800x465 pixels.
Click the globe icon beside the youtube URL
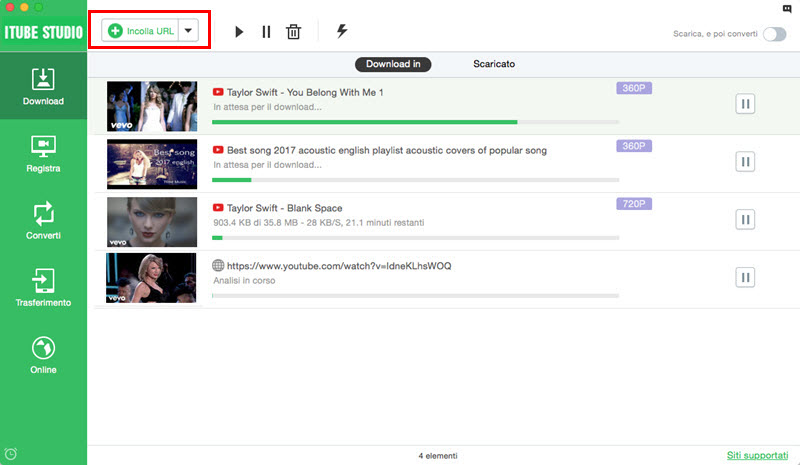point(218,265)
